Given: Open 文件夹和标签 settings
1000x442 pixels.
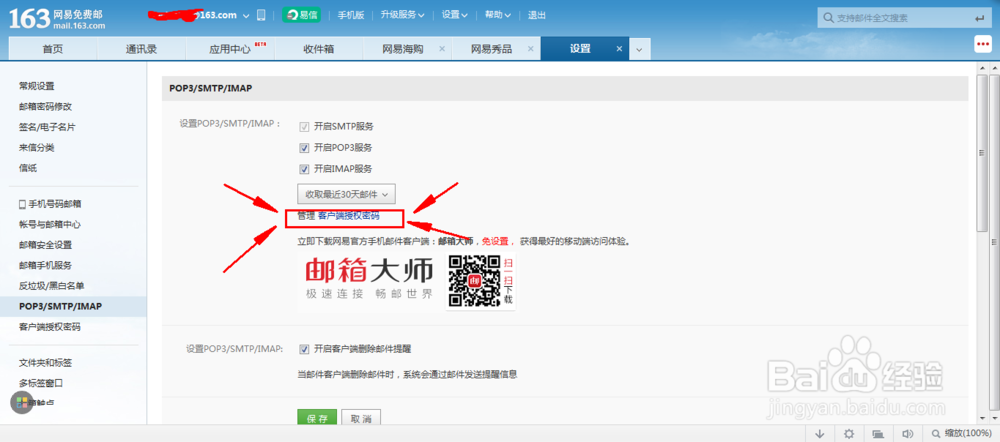Looking at the screenshot, I should click(x=45, y=363).
